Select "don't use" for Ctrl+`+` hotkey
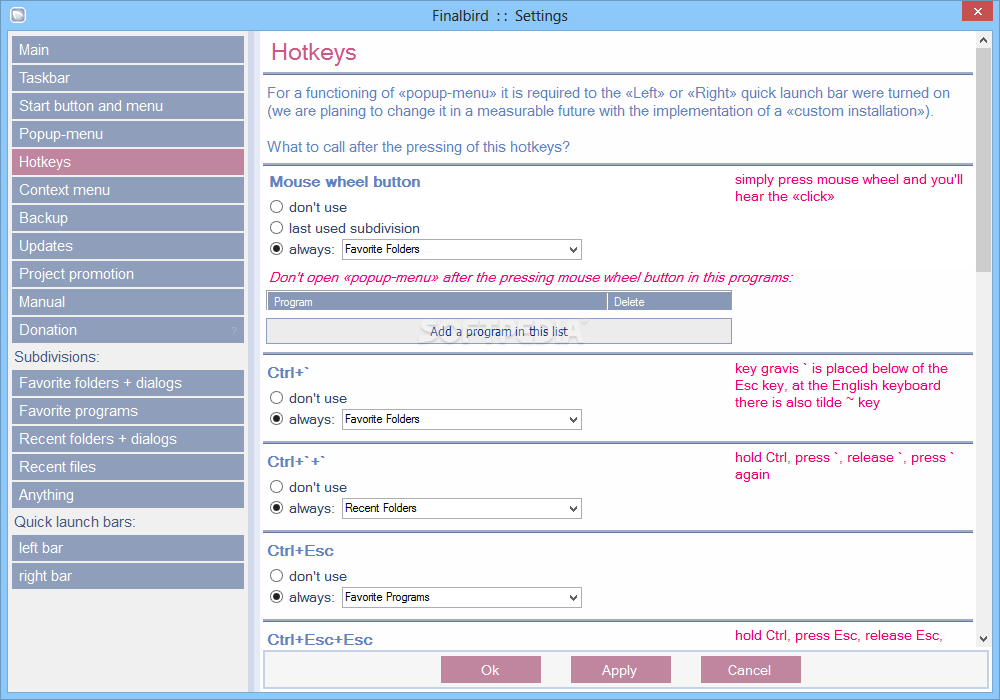The height and width of the screenshot is (700, 1000). pyautogui.click(x=276, y=487)
